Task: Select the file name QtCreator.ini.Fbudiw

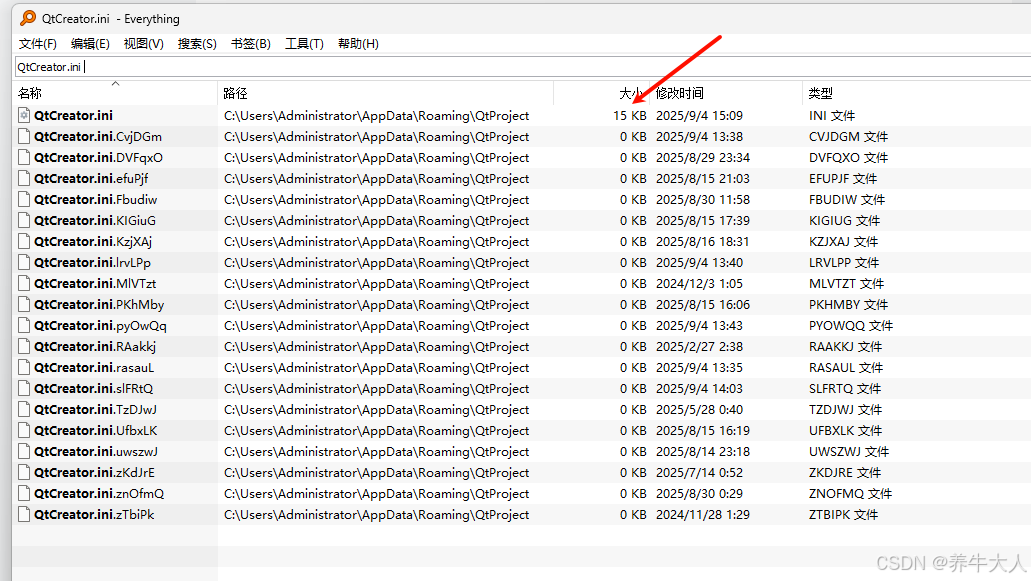Action: [96, 200]
